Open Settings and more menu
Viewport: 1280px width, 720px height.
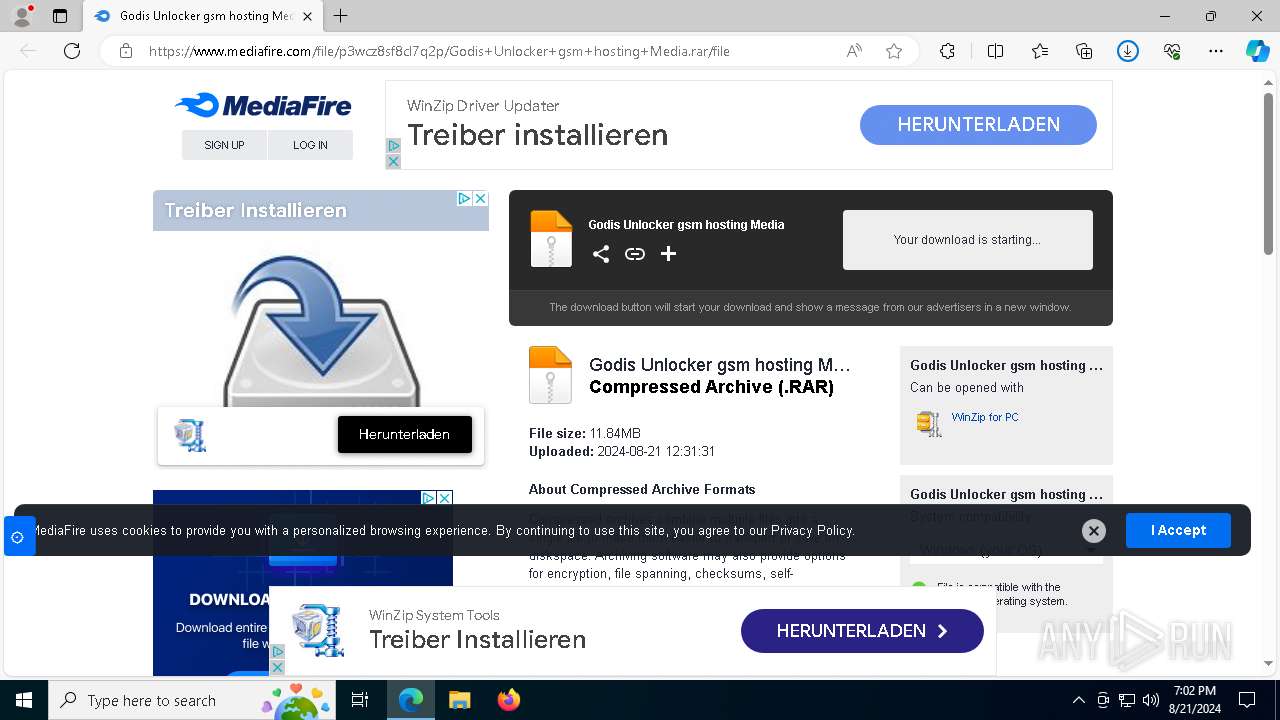tap(1216, 51)
